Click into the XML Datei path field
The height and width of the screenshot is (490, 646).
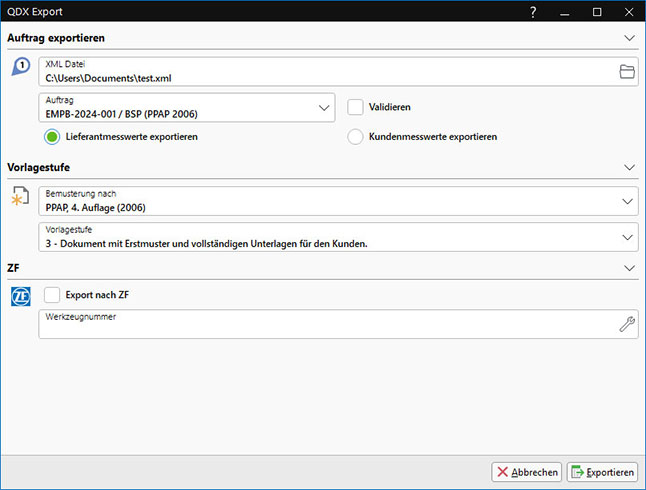pos(320,72)
